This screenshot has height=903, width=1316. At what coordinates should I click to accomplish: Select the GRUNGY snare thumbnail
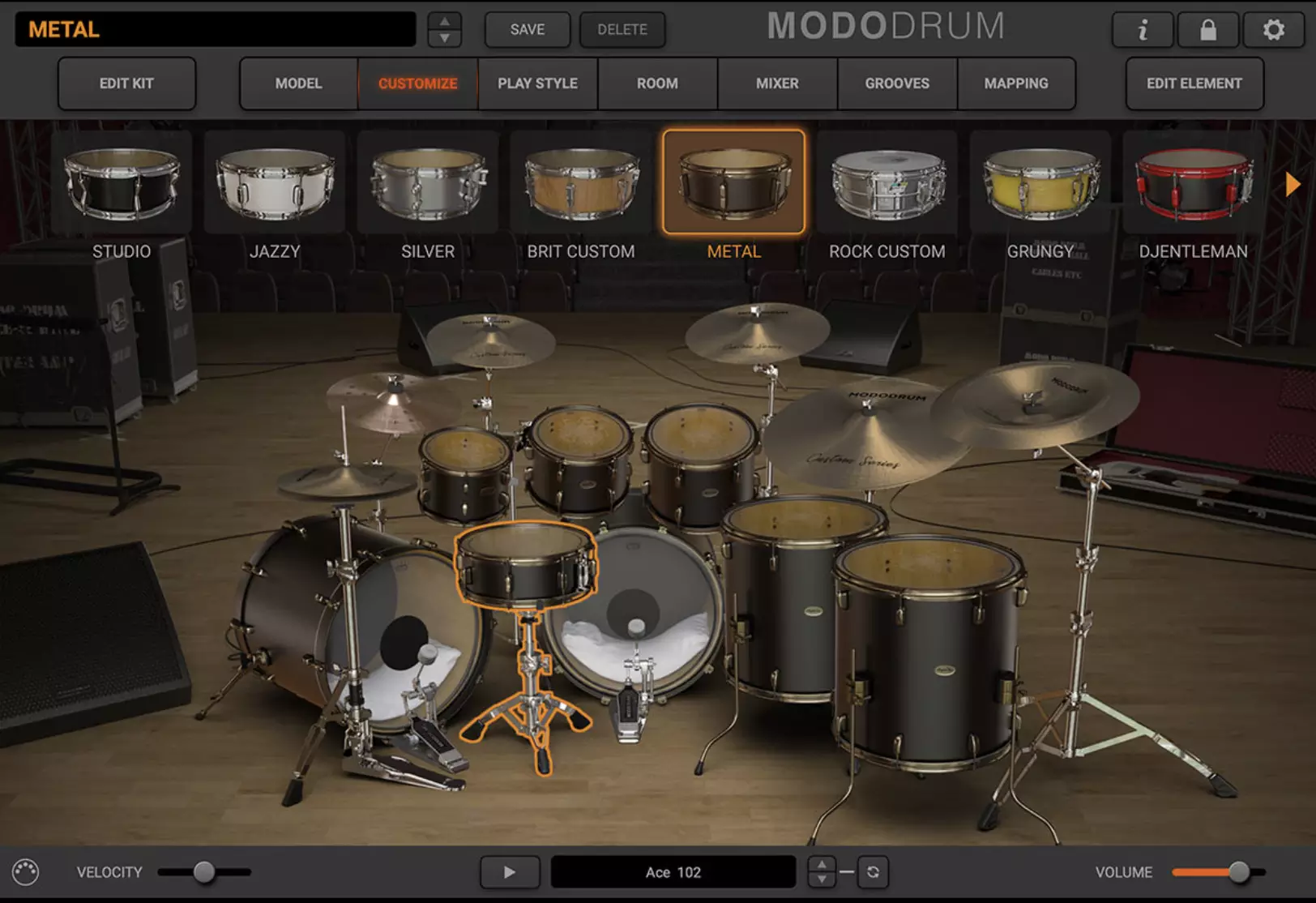(1042, 180)
